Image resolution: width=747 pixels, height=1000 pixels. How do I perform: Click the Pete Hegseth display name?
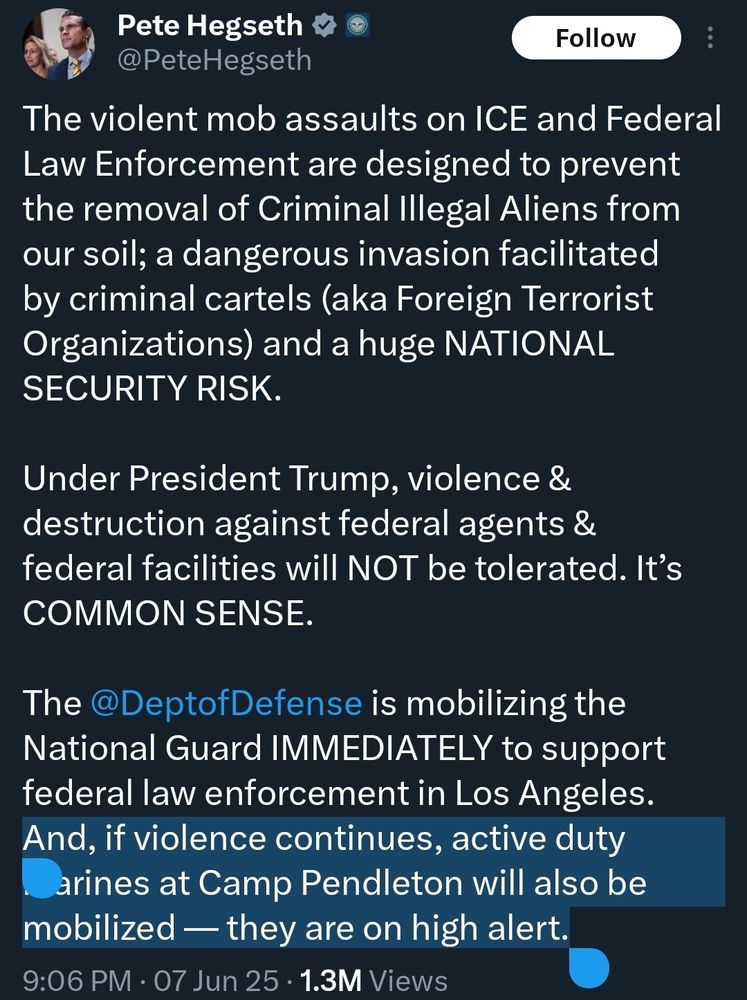pos(210,26)
